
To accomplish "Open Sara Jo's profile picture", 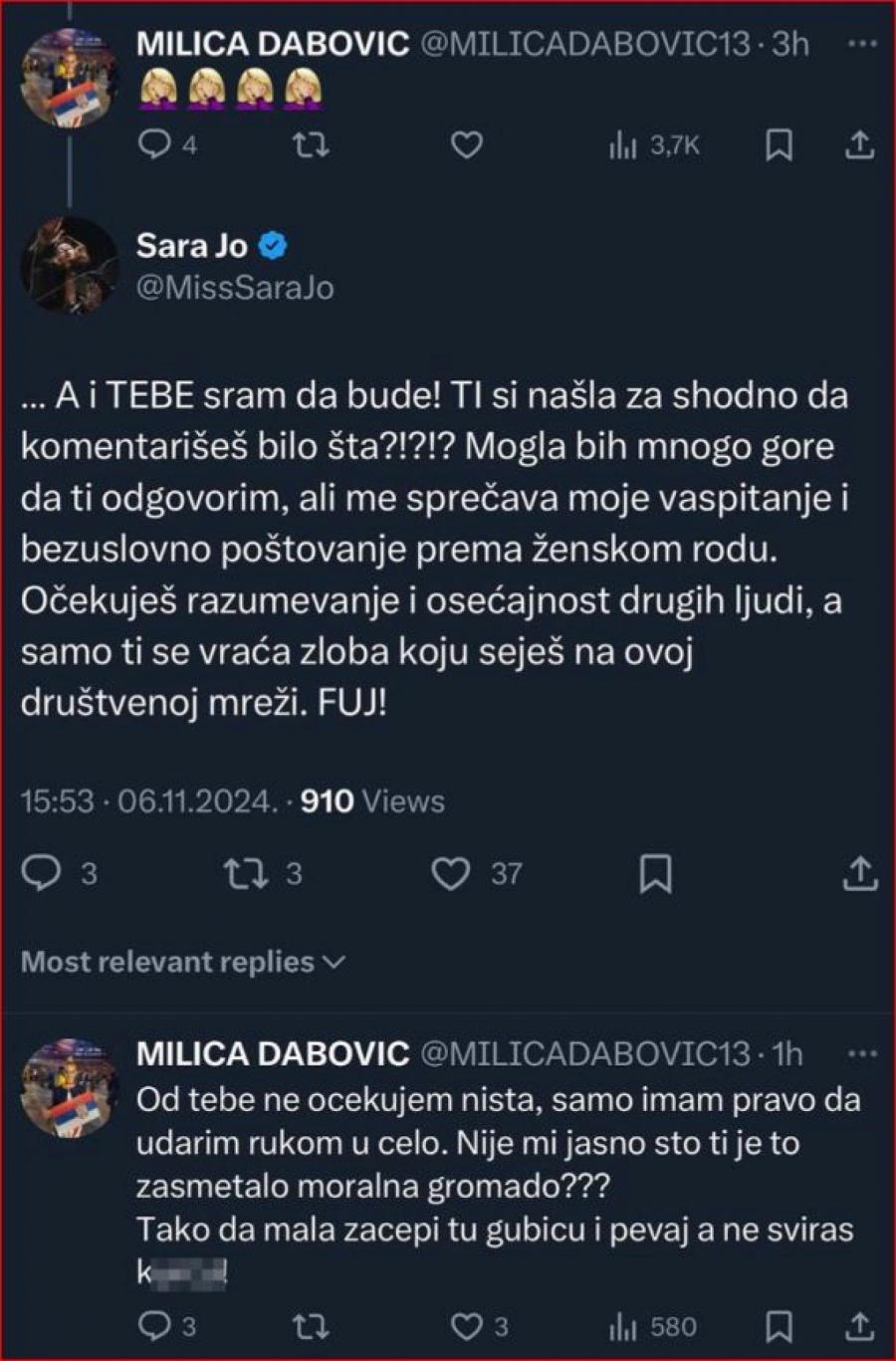I will [69, 265].
